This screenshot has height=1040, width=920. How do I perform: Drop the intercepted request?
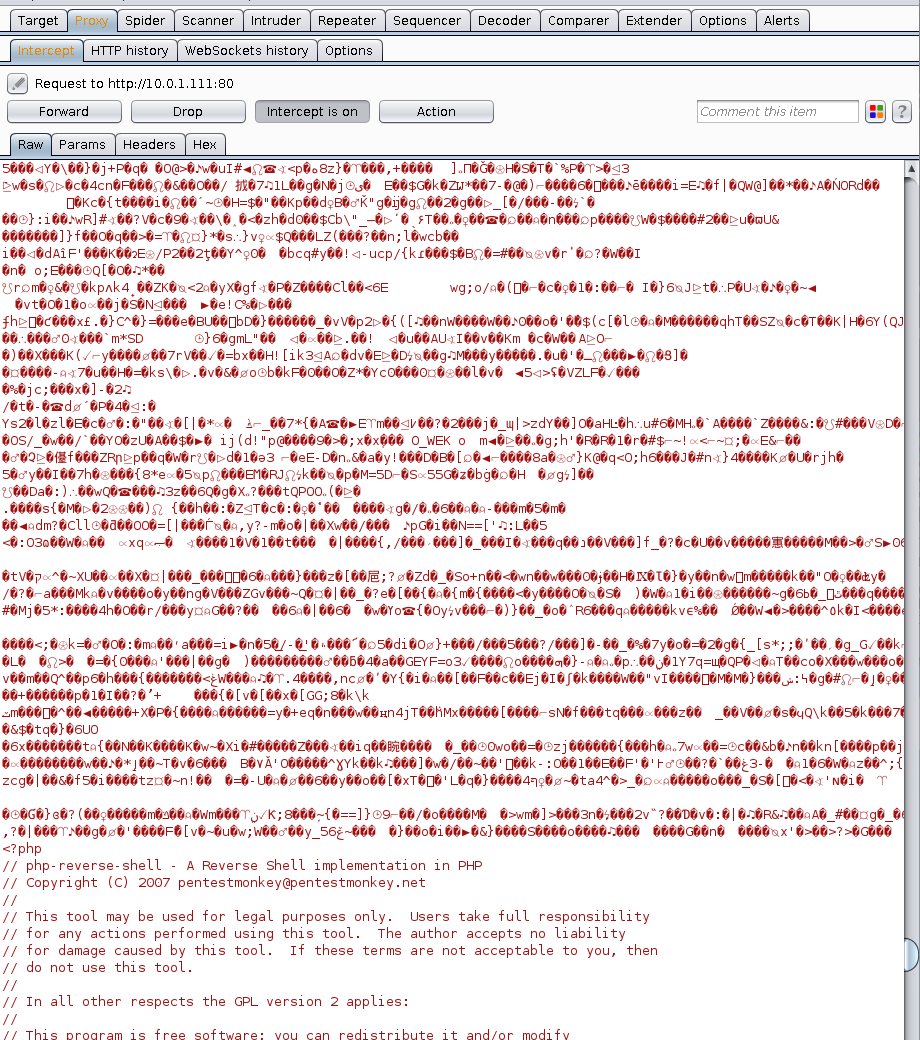[187, 111]
